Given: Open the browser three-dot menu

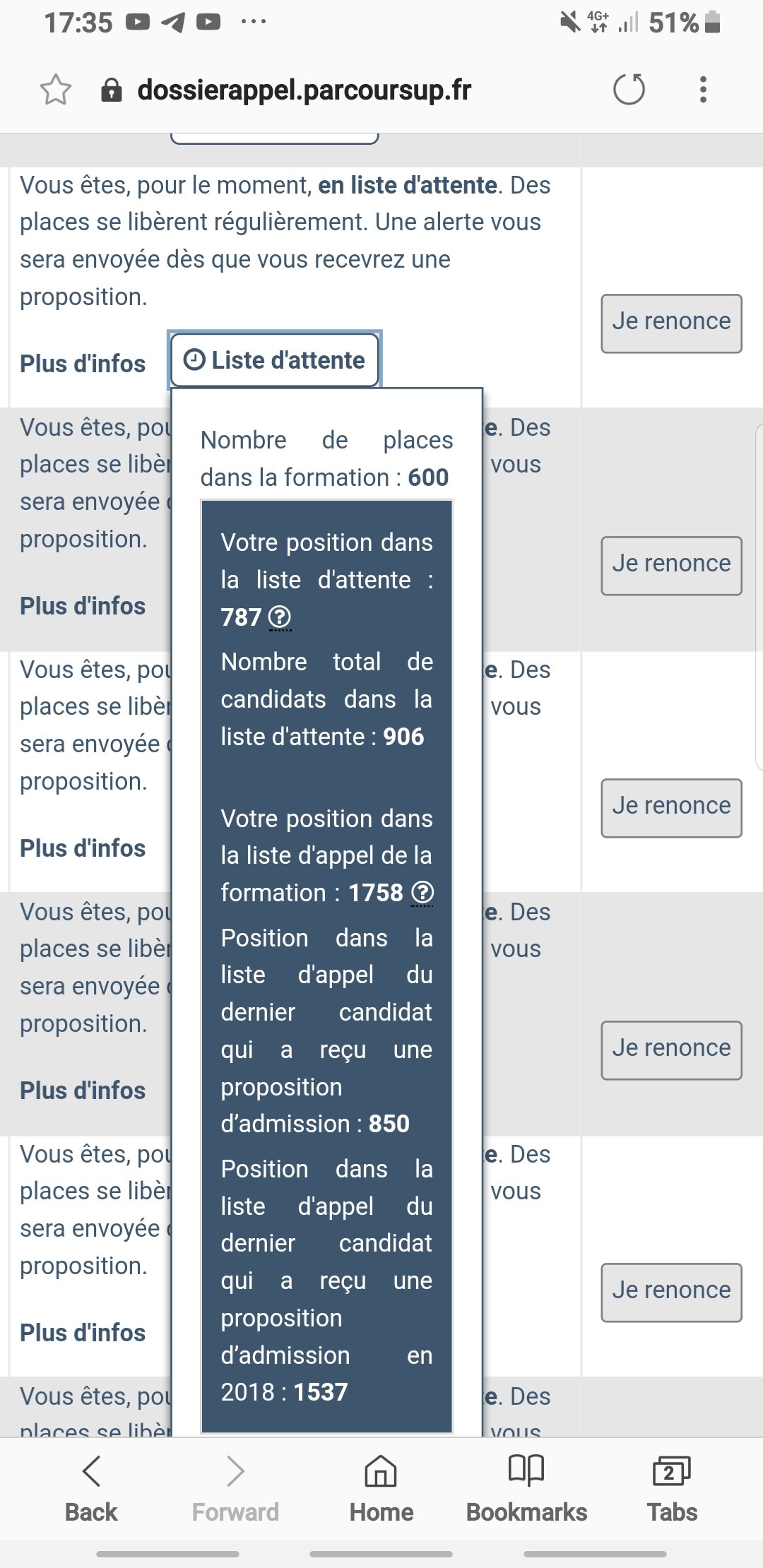Looking at the screenshot, I should [x=702, y=90].
